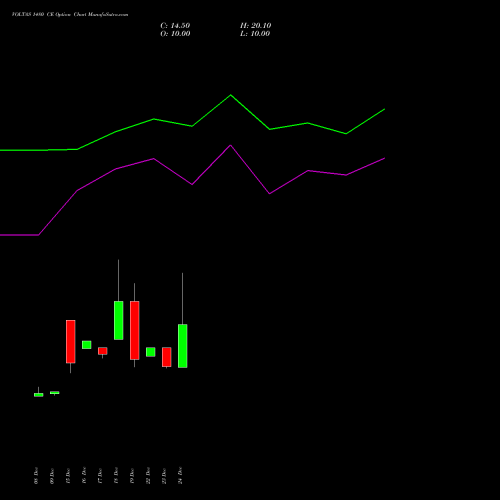Select the 15 Dec red candlestick

pos(71,341)
